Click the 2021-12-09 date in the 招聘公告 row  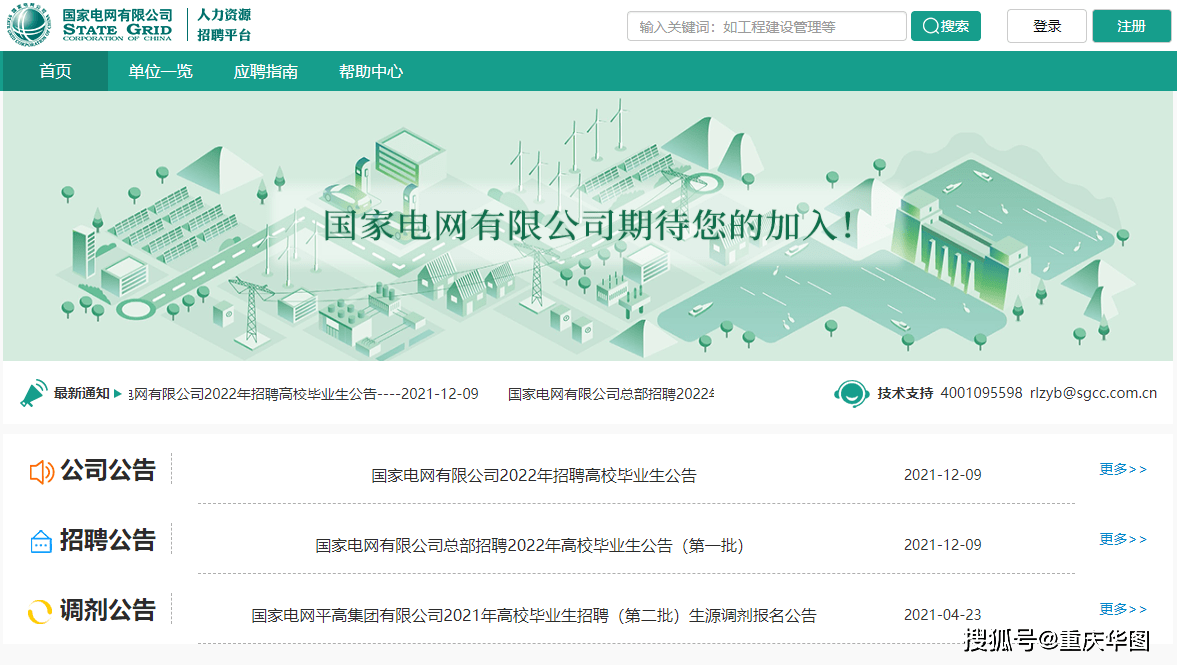point(942,544)
